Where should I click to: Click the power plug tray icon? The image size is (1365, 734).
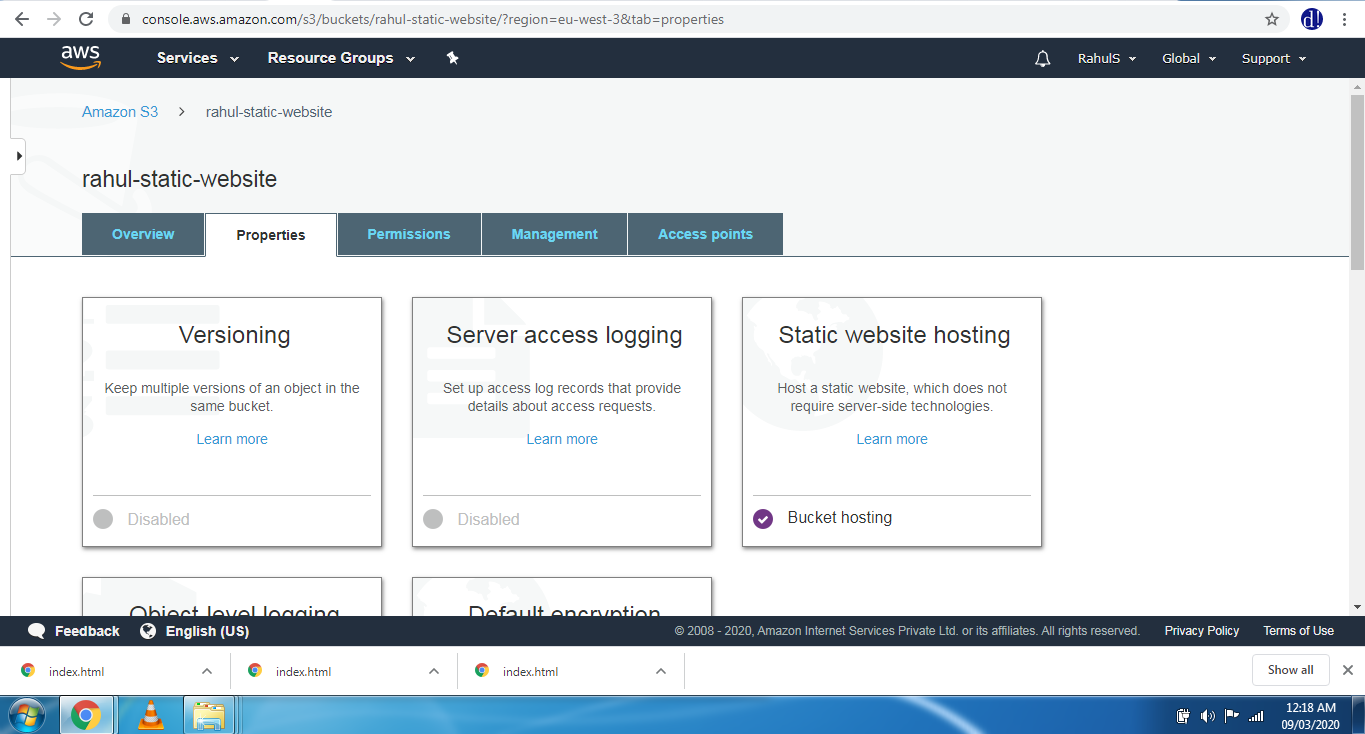click(1183, 715)
